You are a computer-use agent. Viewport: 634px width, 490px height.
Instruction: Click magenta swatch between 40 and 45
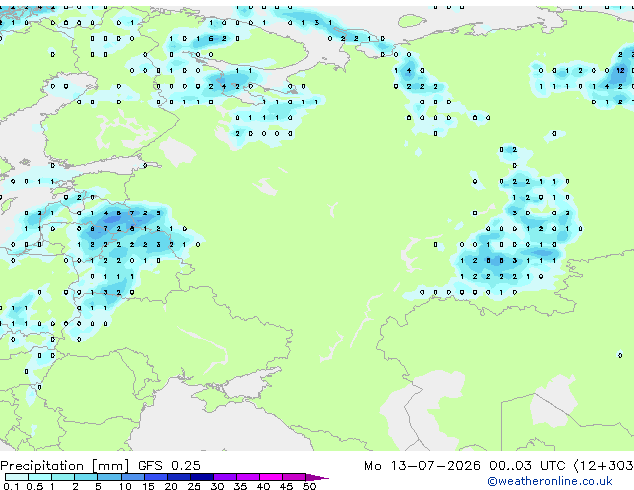pyautogui.click(x=271, y=477)
